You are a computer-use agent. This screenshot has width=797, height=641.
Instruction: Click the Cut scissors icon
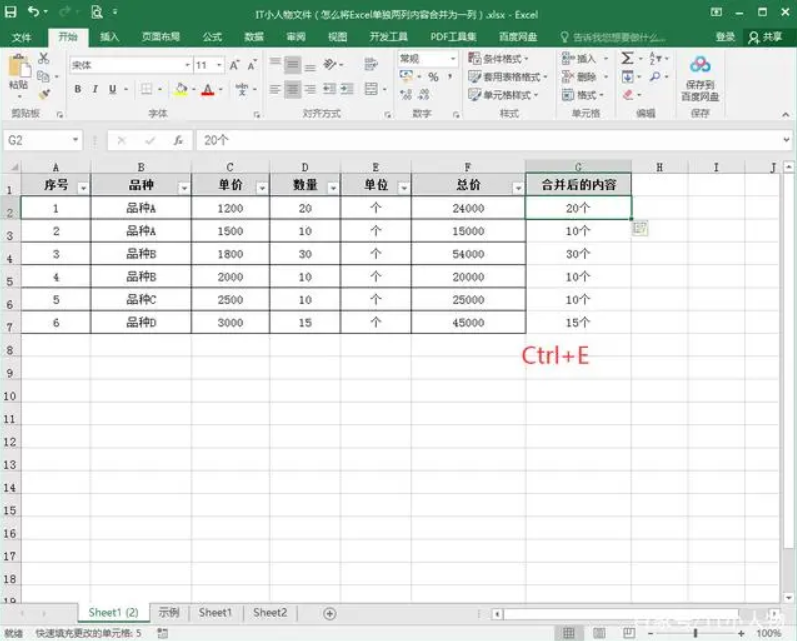click(43, 59)
